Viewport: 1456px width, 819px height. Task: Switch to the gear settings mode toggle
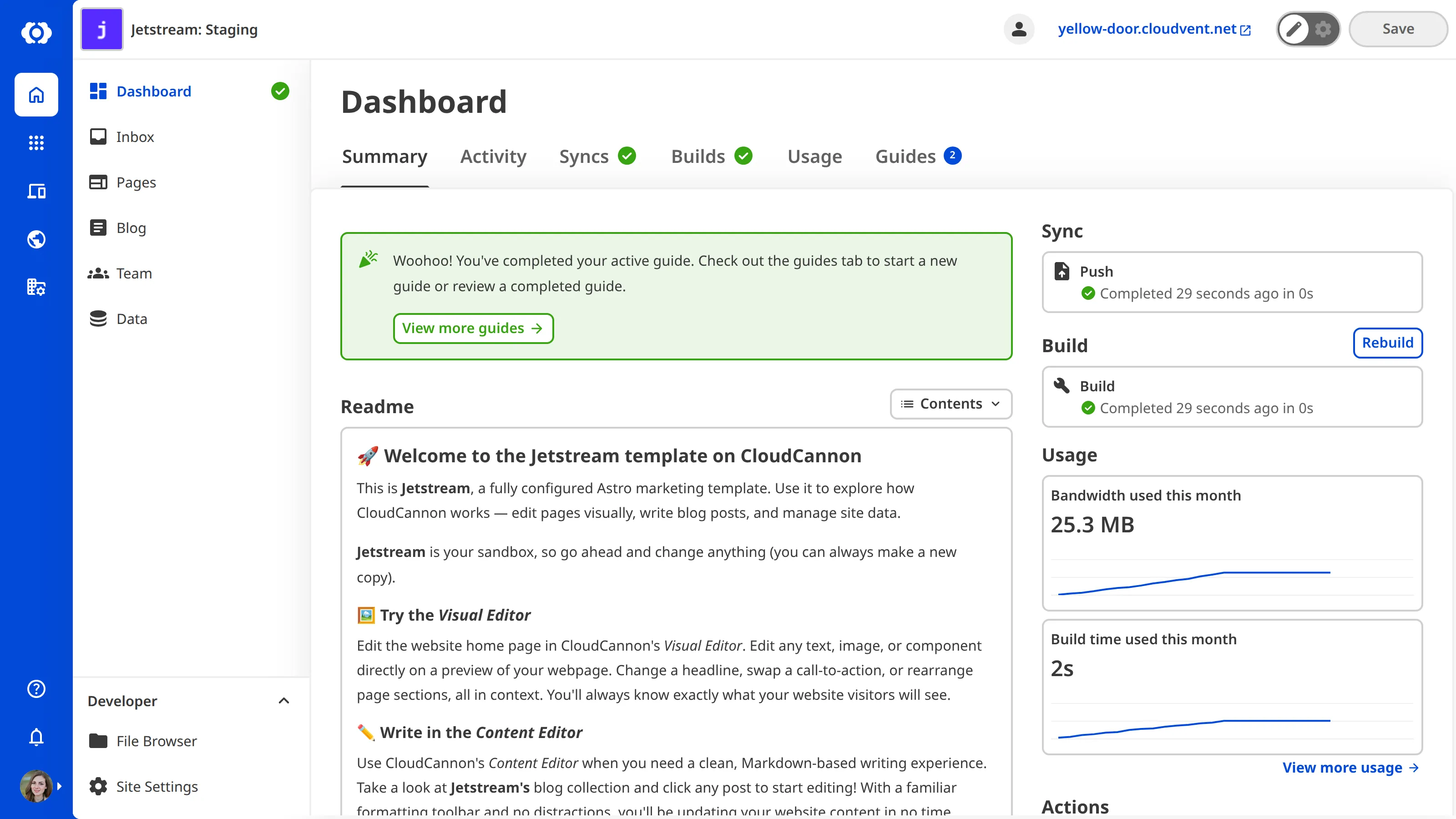click(1323, 29)
